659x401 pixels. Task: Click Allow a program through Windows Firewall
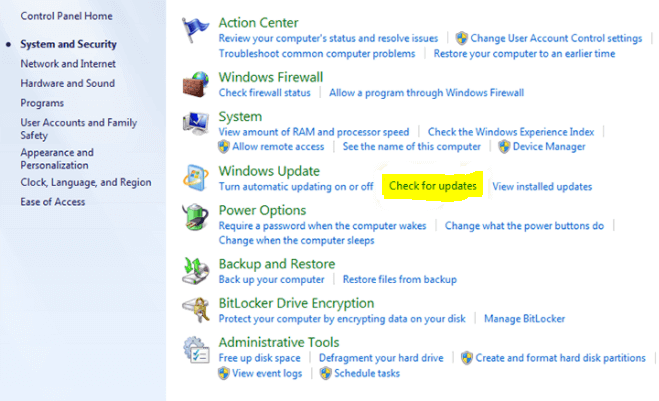tap(426, 93)
